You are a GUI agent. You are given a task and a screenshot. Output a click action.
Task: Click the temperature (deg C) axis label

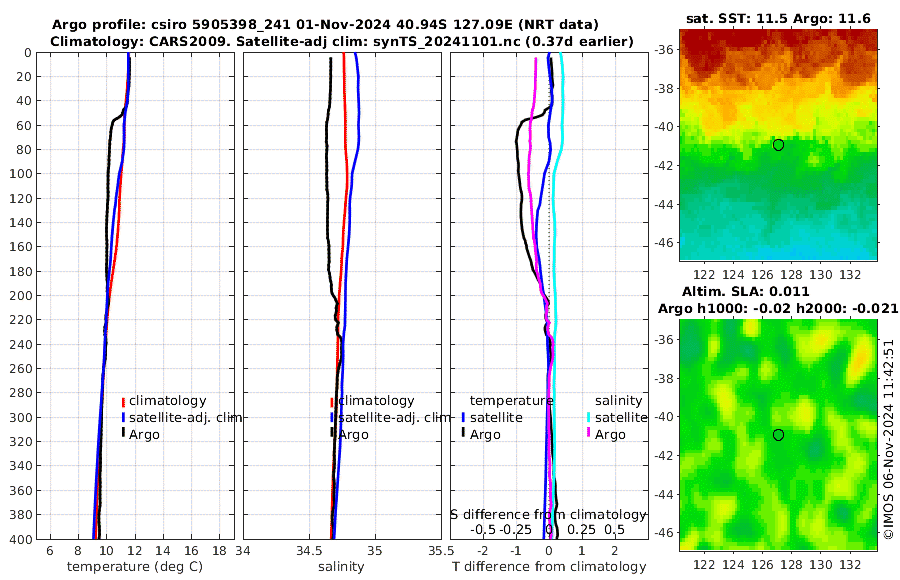tap(135, 567)
